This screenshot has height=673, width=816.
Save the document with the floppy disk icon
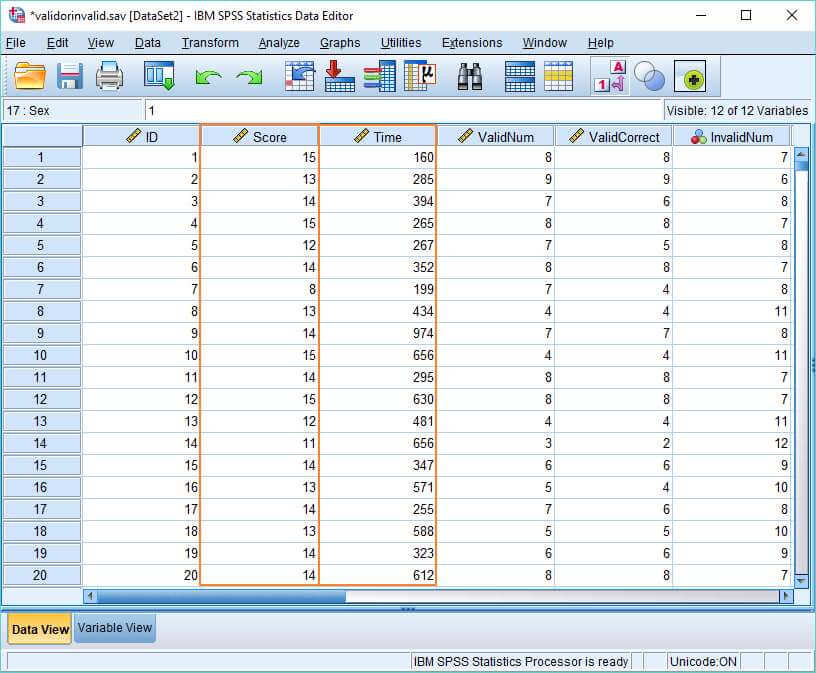click(x=70, y=76)
